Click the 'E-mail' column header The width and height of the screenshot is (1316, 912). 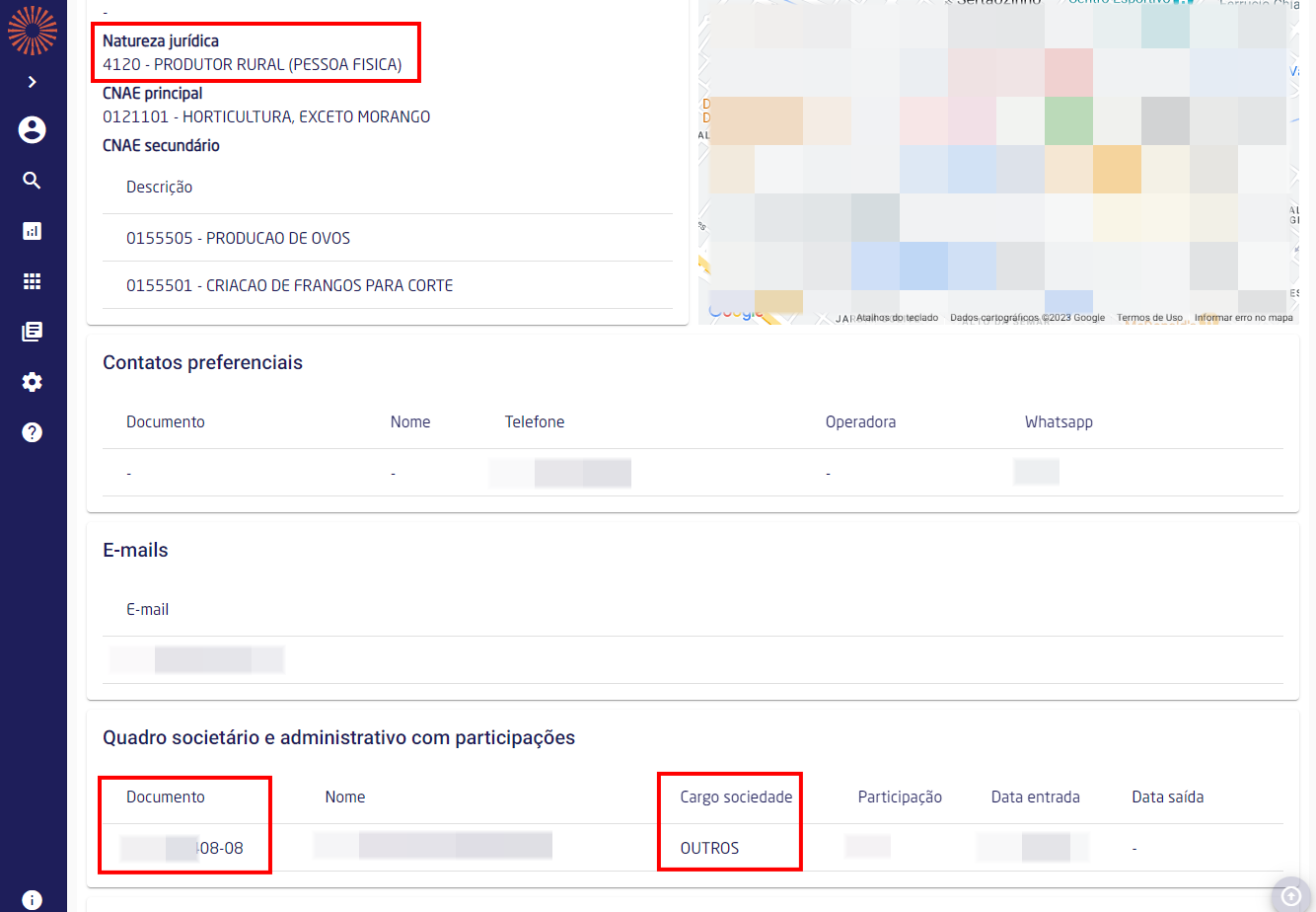[148, 610]
